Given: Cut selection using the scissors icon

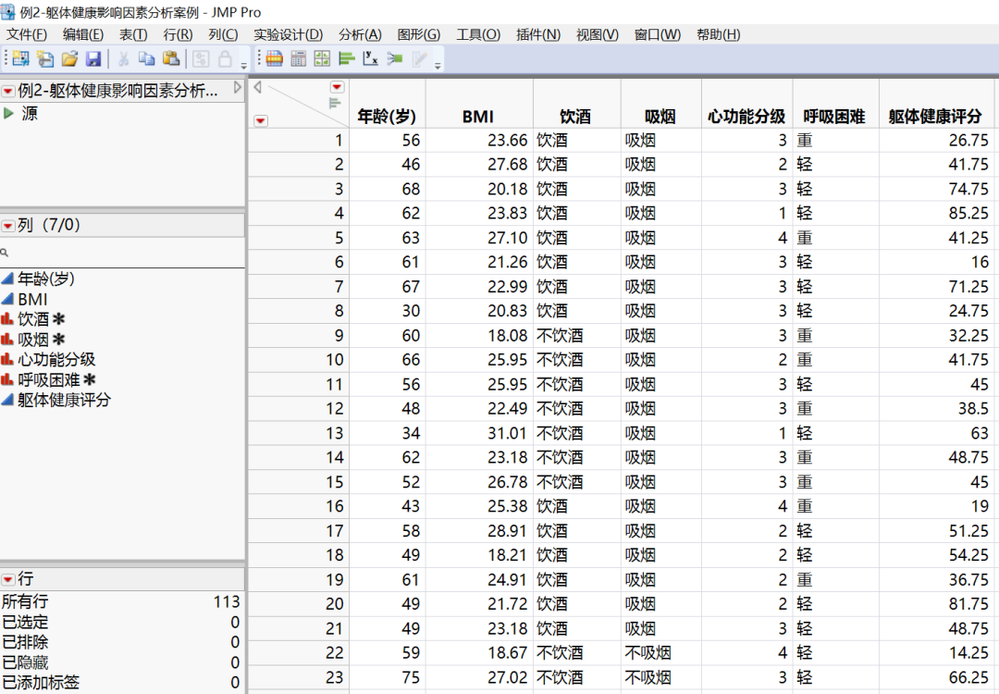Looking at the screenshot, I should 125,58.
